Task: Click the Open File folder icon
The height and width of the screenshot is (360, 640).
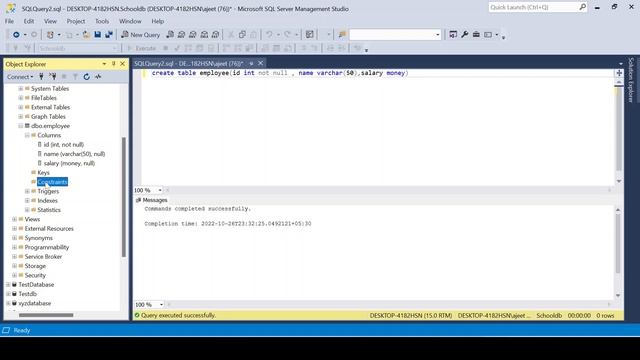Action: click(x=86, y=35)
